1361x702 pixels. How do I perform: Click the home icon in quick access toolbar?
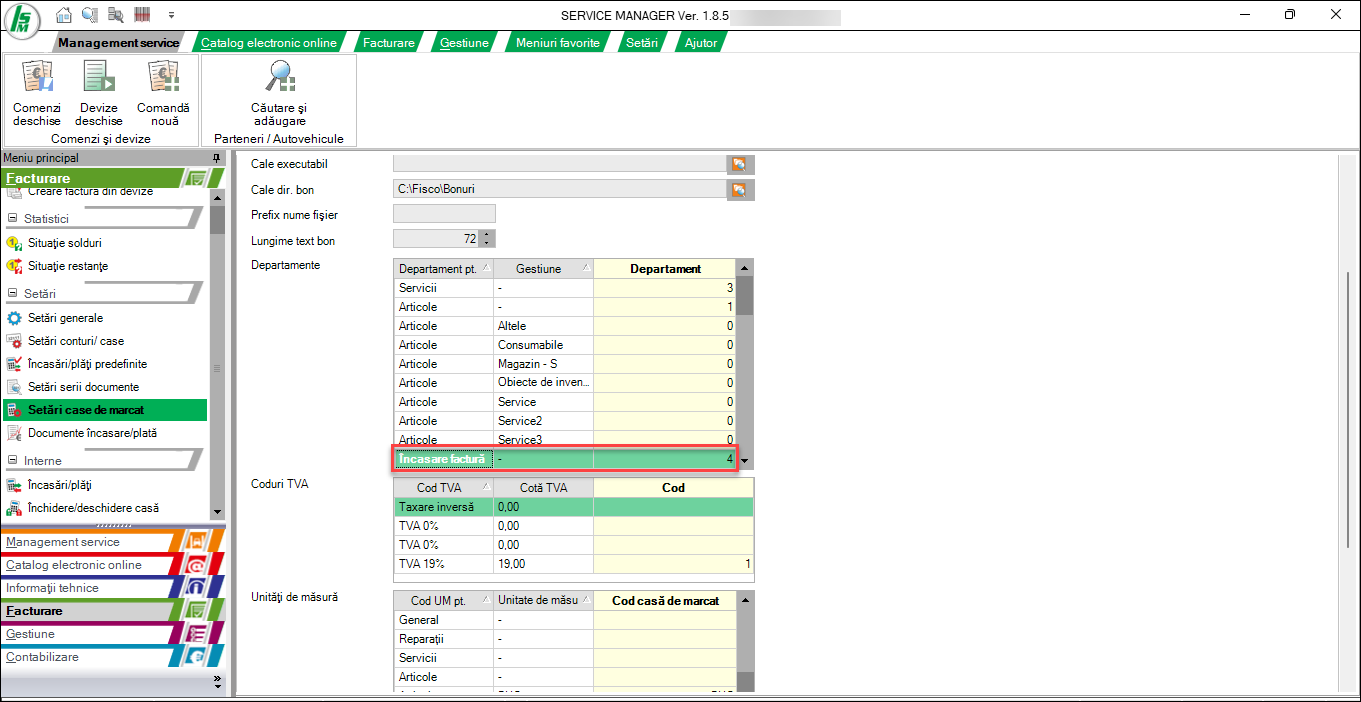[64, 15]
